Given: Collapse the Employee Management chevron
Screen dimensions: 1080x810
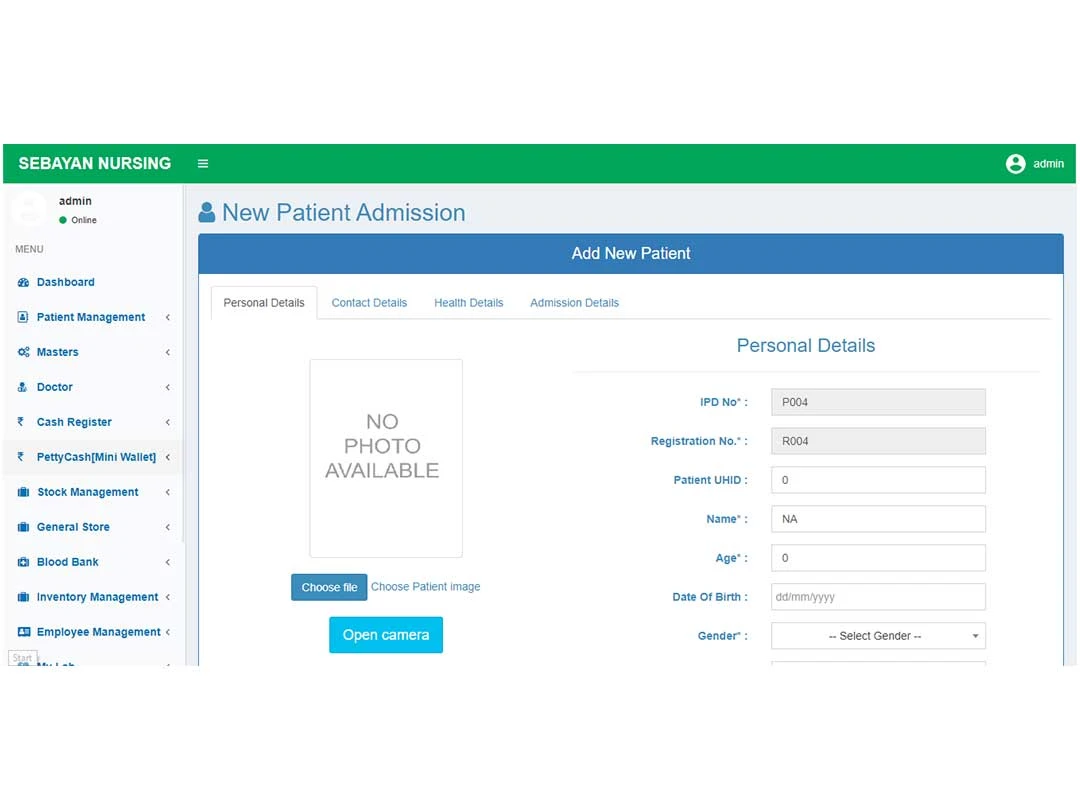Looking at the screenshot, I should tap(168, 632).
